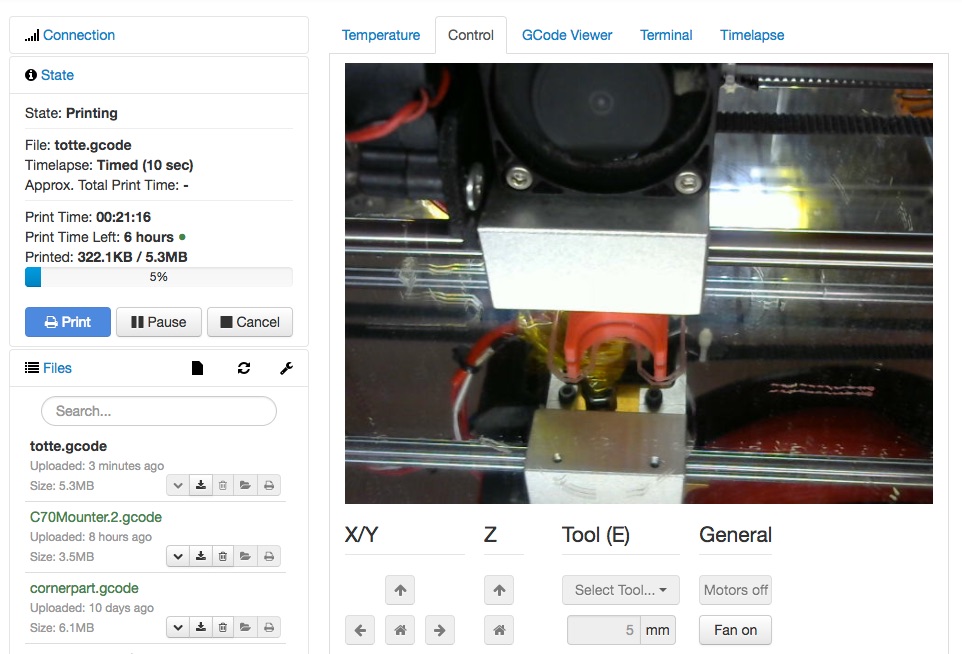Cancel the current print job

click(250, 322)
